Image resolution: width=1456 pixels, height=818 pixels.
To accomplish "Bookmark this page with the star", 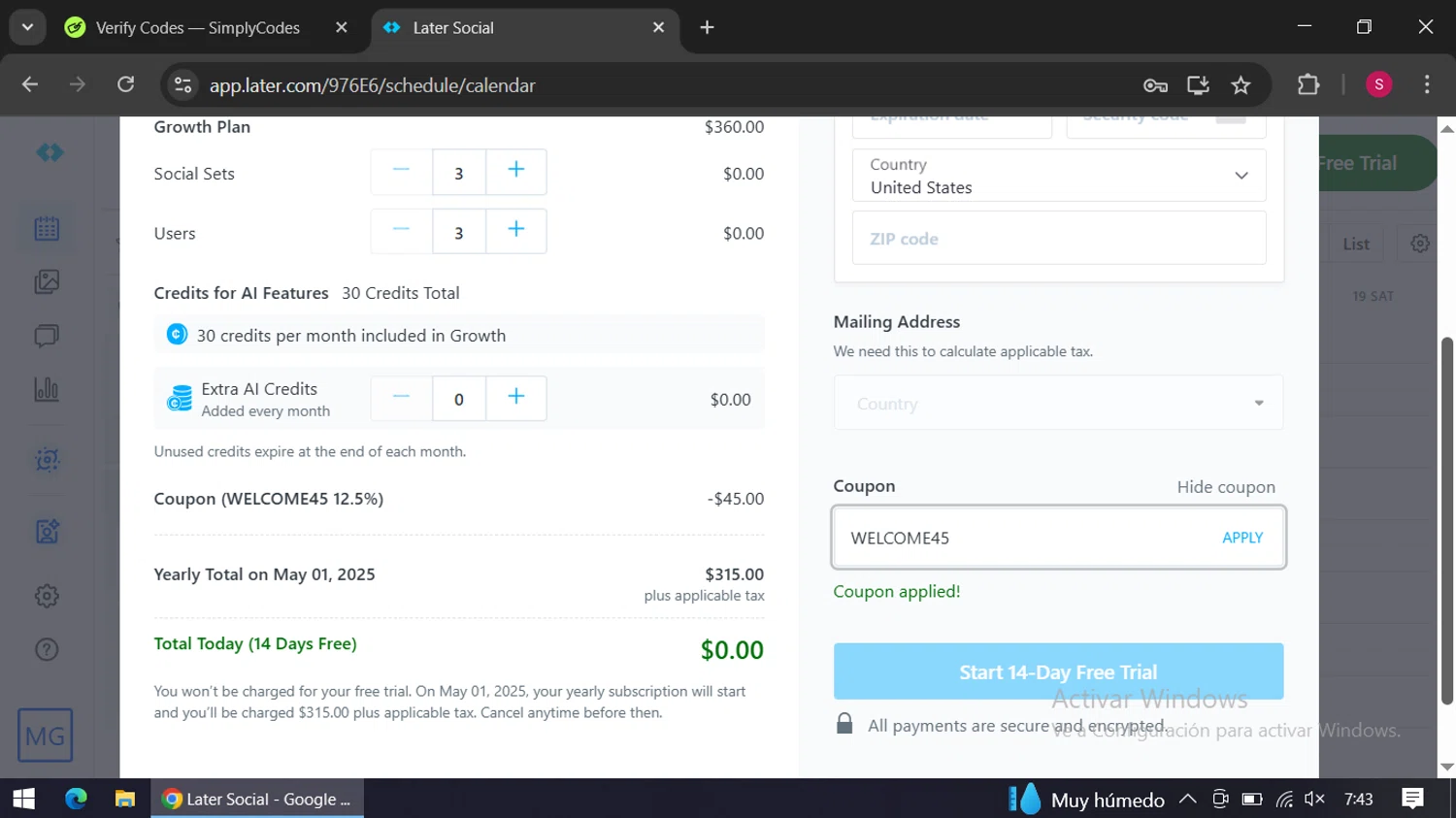I will (x=1241, y=85).
